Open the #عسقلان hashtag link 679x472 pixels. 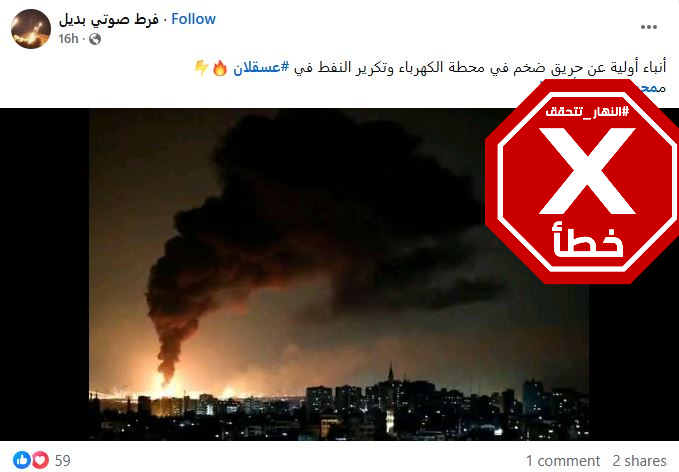click(x=261, y=68)
